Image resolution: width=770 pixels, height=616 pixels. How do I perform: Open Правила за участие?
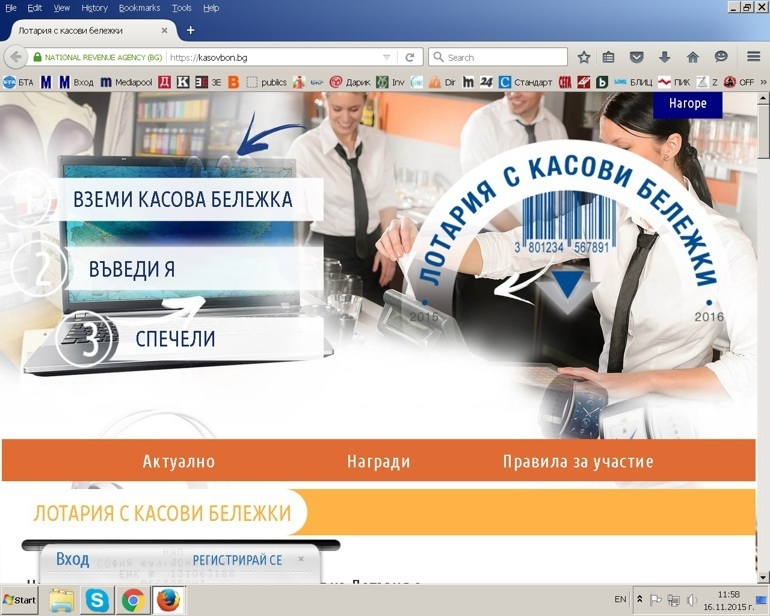(578, 461)
